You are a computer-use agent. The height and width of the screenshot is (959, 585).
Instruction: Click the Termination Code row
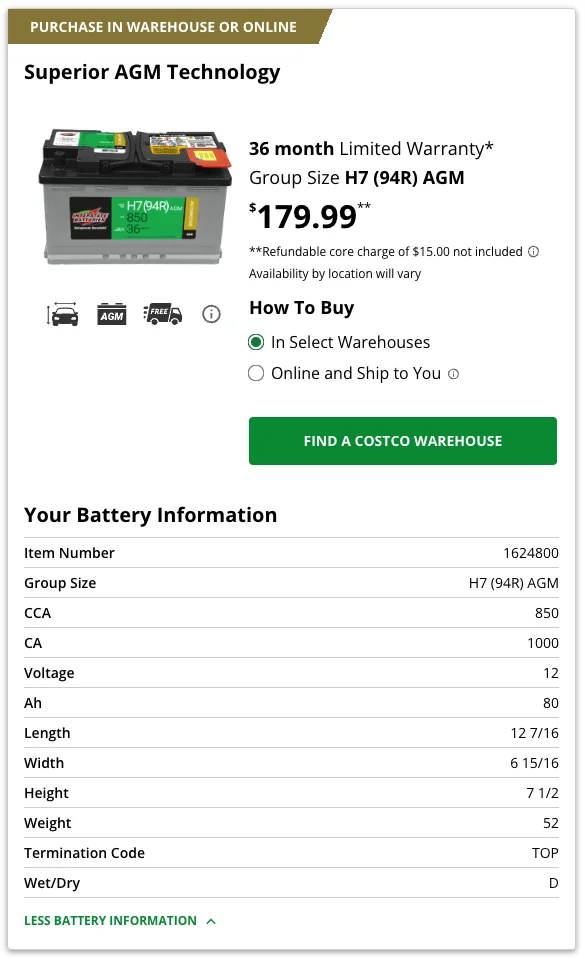[x=291, y=853]
